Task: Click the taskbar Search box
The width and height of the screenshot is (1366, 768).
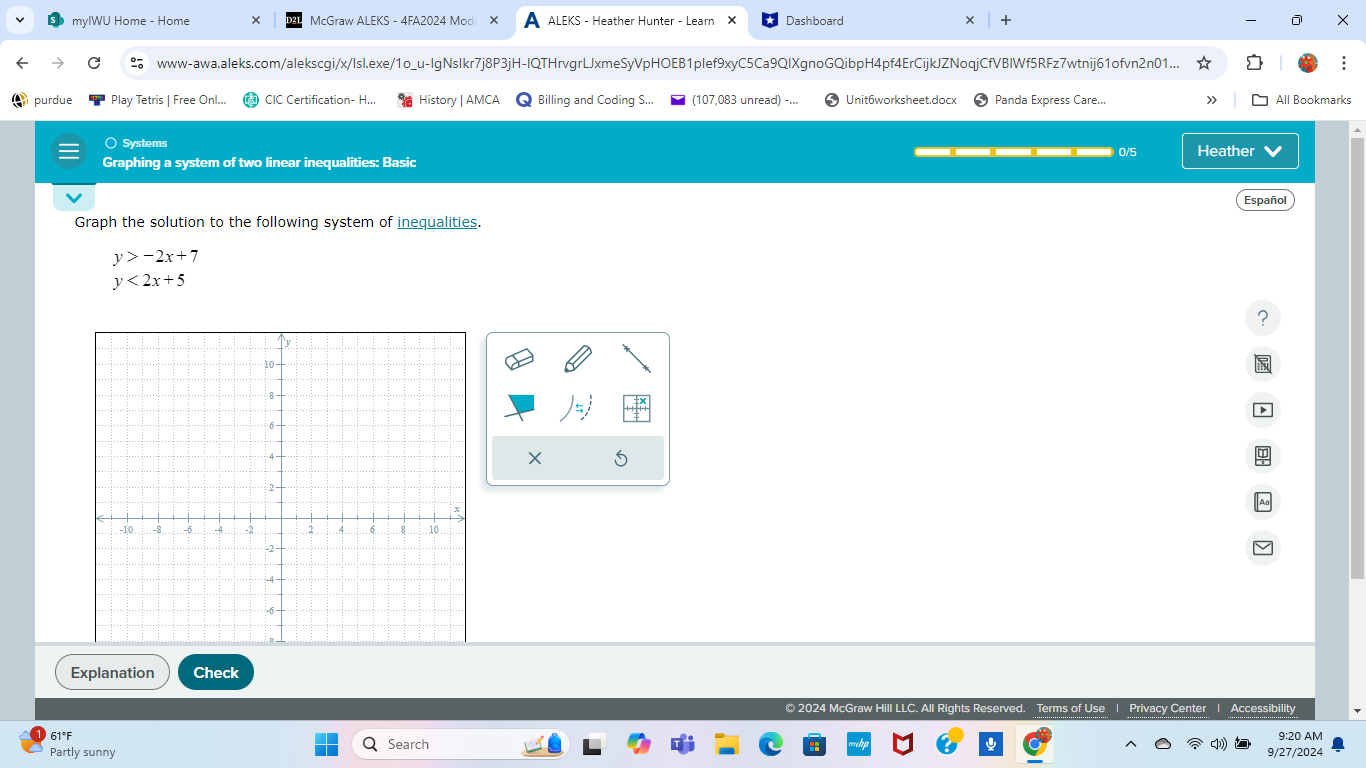Action: [x=462, y=744]
